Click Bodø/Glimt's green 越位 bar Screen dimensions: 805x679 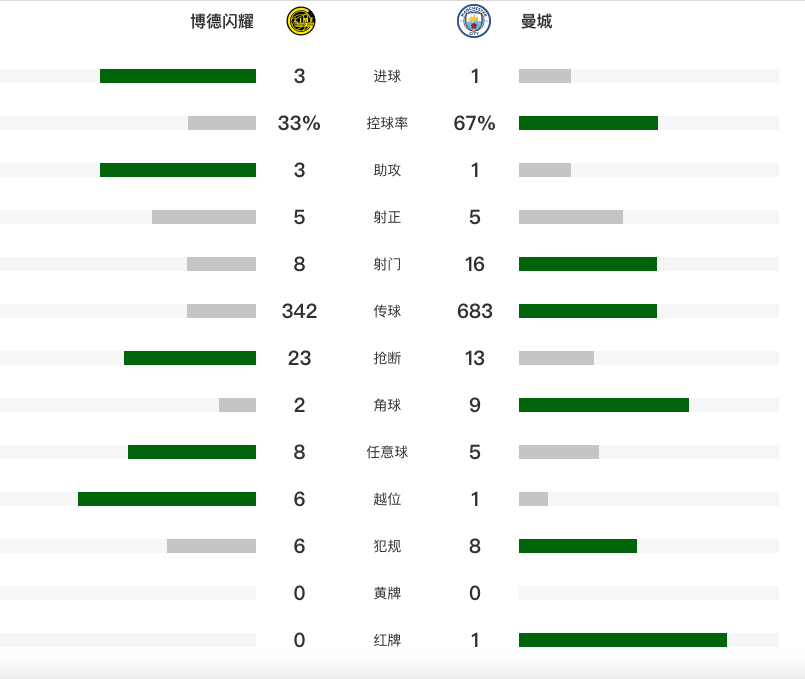[167, 499]
